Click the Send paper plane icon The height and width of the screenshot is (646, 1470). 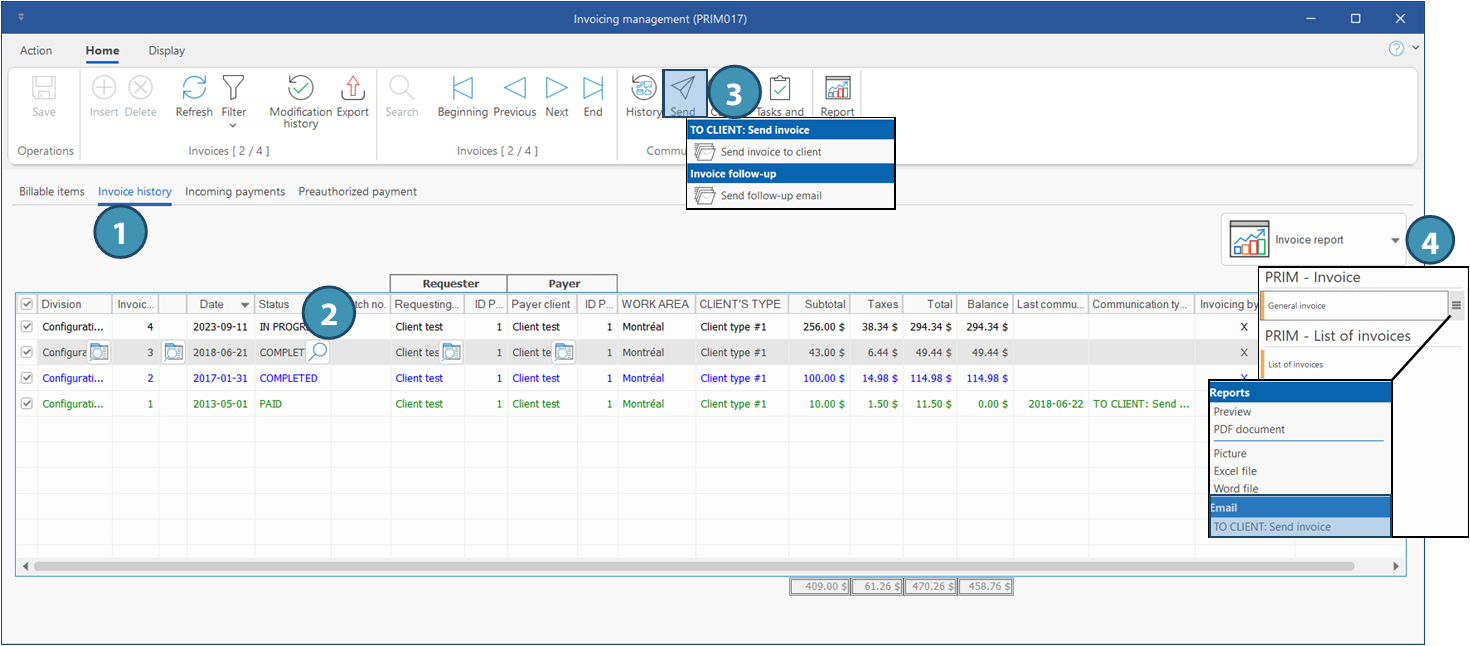tap(684, 88)
